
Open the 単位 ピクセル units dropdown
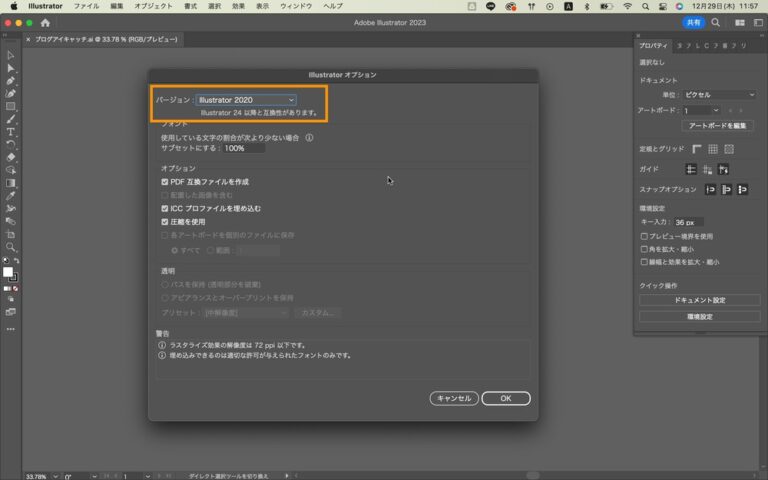tap(719, 95)
